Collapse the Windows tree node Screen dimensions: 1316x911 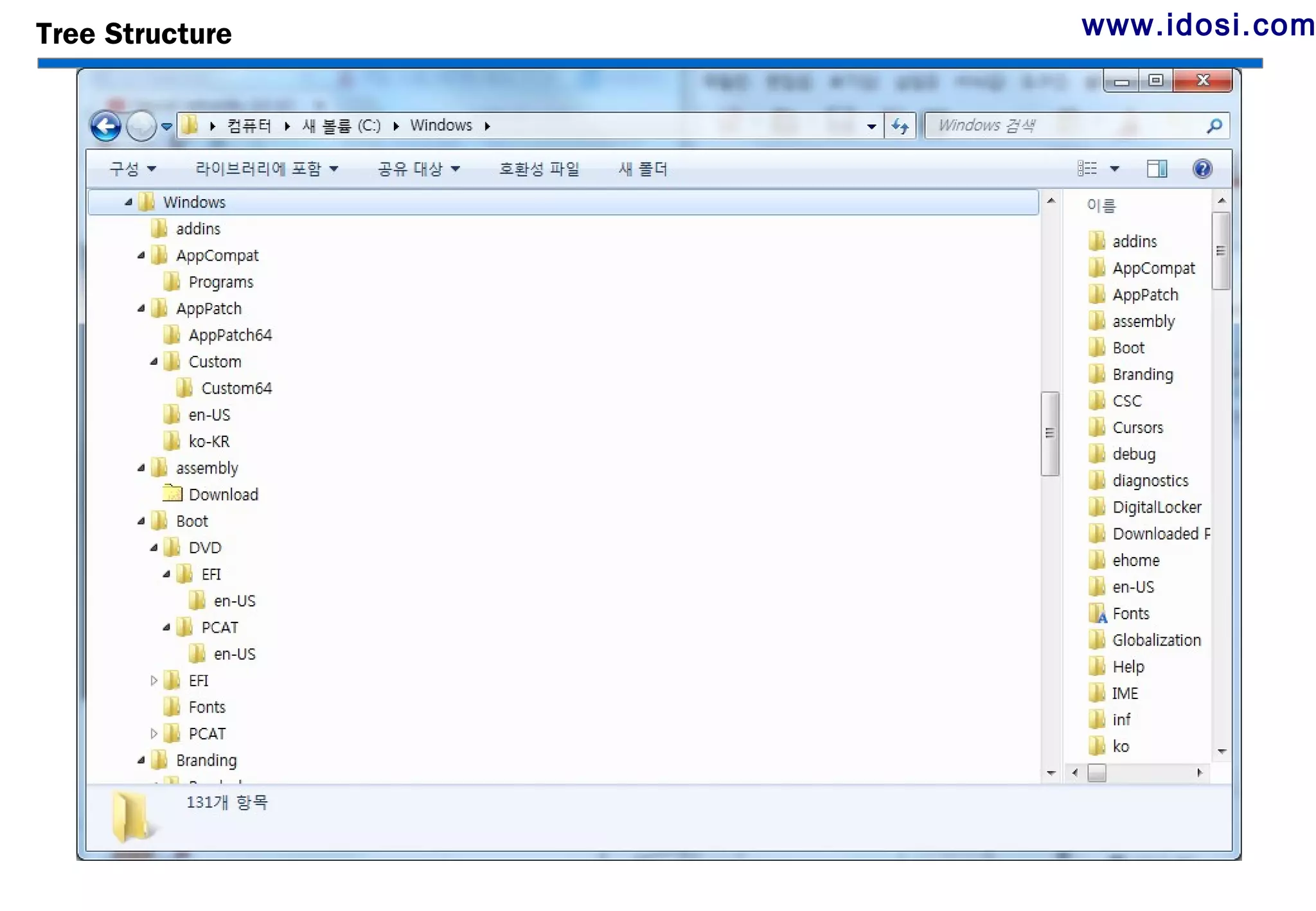point(129,202)
